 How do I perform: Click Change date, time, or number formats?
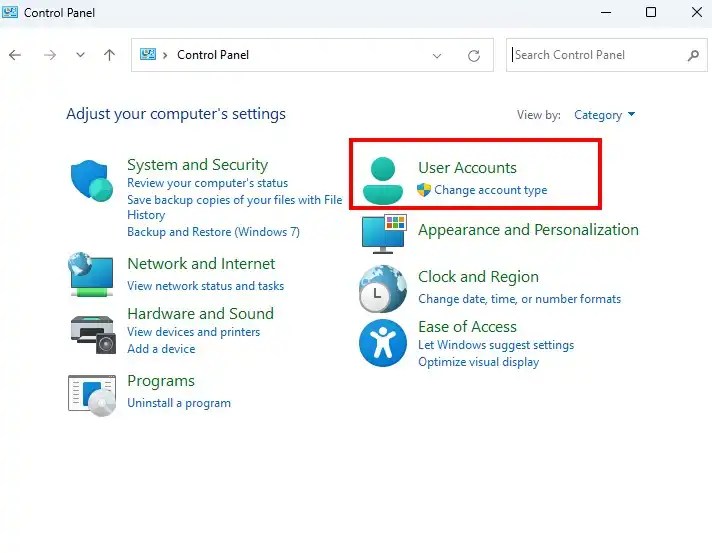[519, 299]
